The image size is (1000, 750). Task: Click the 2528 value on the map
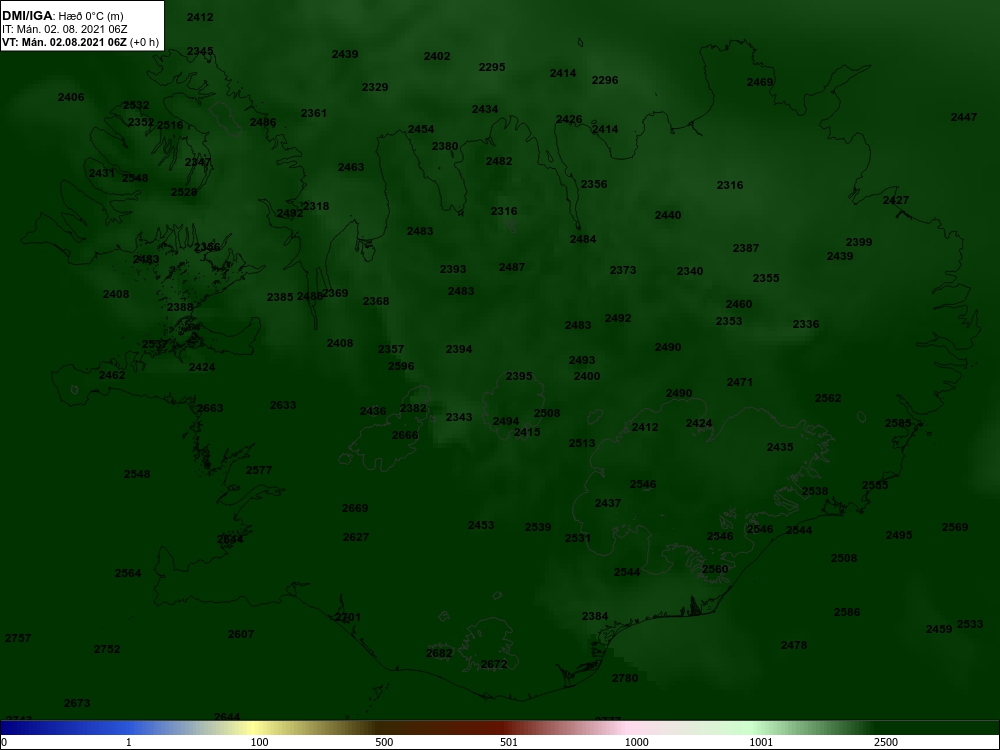pos(184,191)
